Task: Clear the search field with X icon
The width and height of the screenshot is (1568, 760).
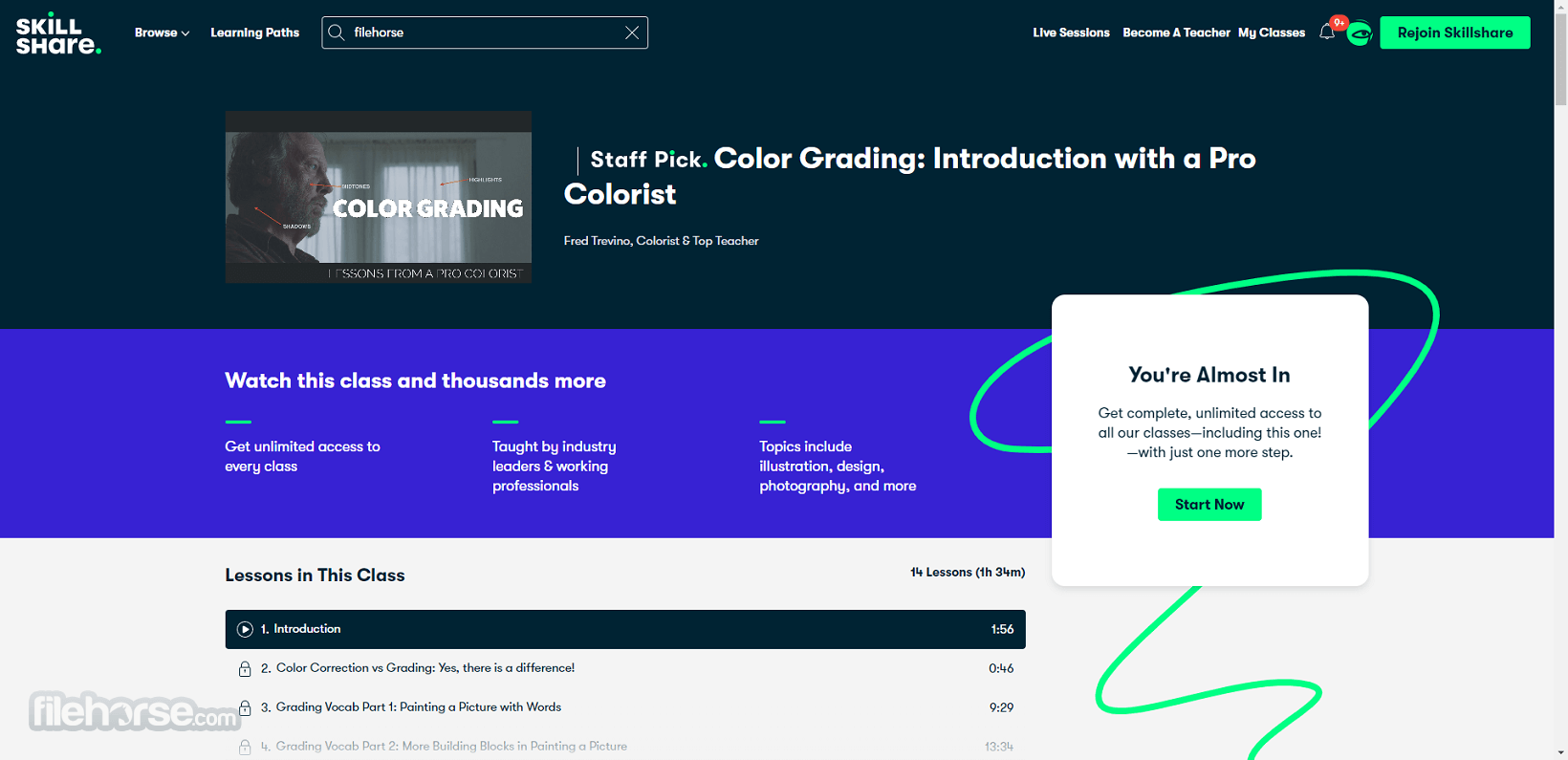Action: pos(632,33)
